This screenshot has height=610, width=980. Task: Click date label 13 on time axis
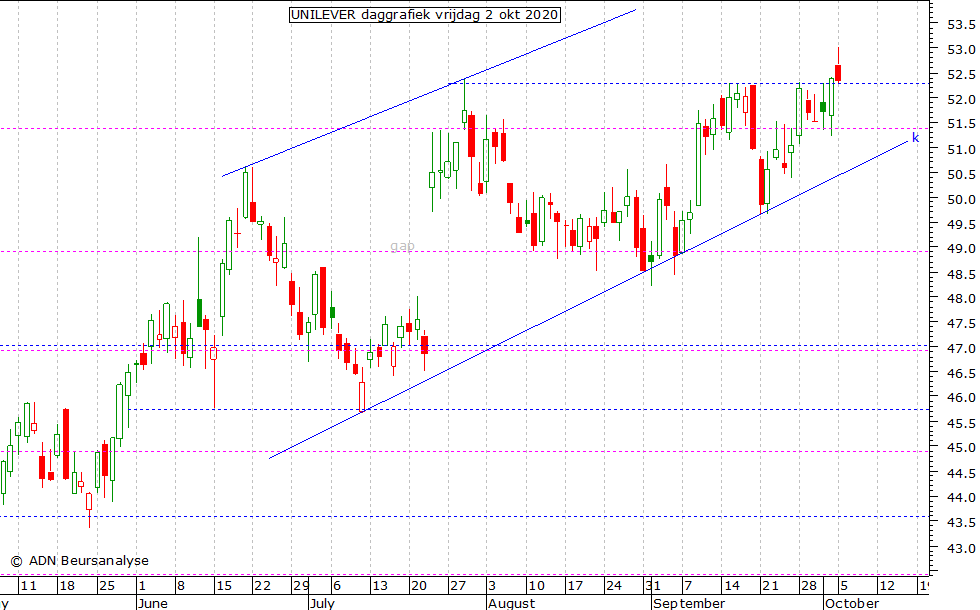[x=380, y=586]
